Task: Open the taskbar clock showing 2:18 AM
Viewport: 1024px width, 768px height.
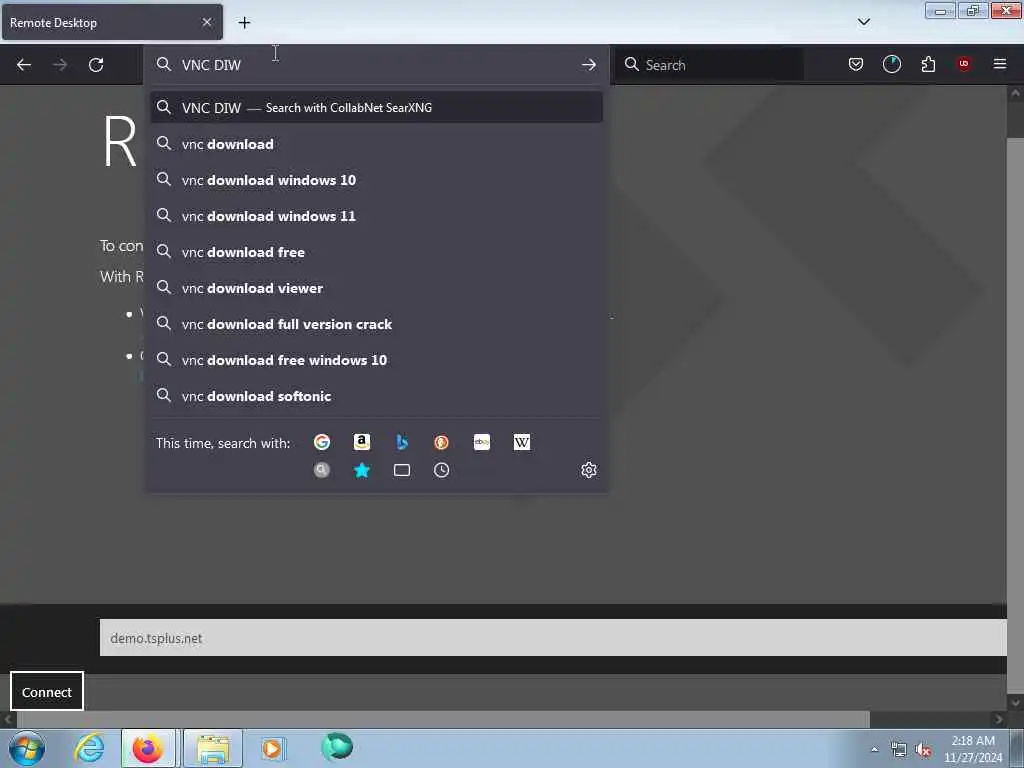Action: [972, 748]
